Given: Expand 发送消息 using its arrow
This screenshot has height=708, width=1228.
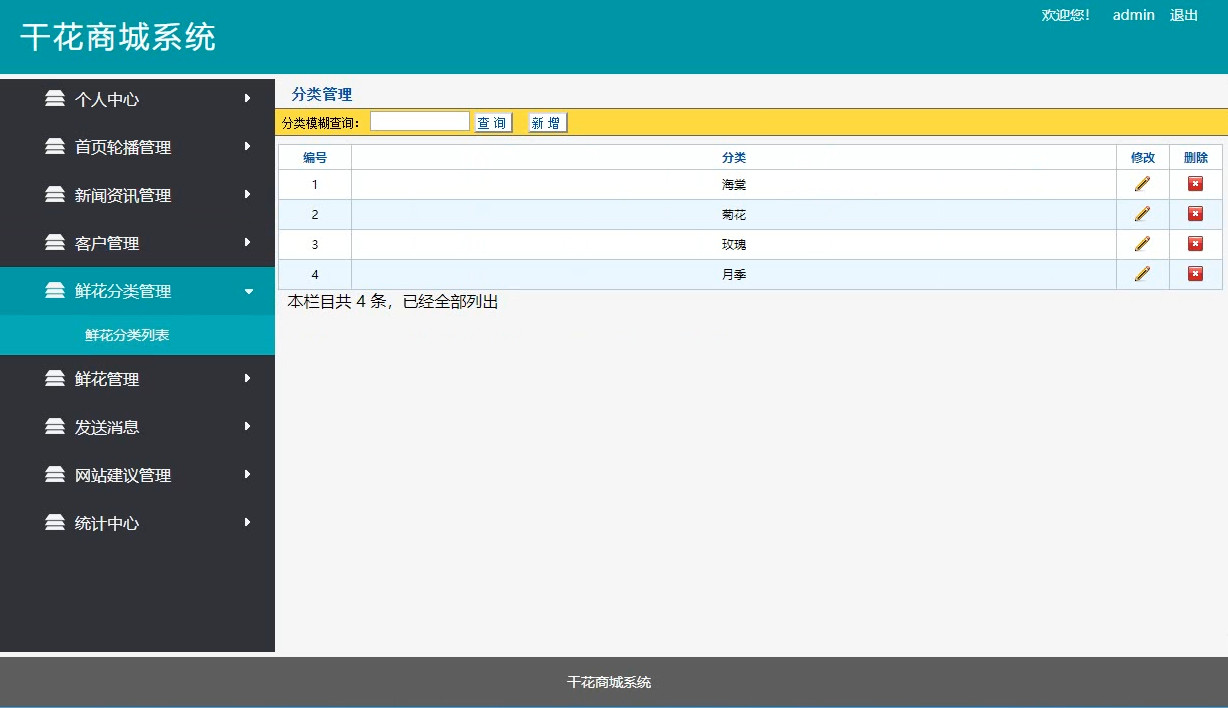Looking at the screenshot, I should coord(247,426).
